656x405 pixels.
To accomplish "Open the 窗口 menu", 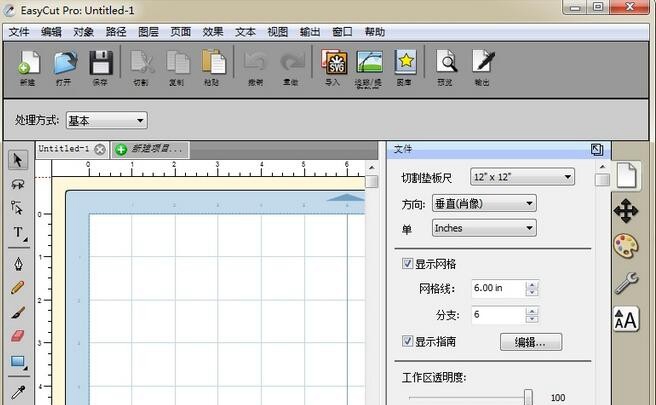I will tap(342, 32).
